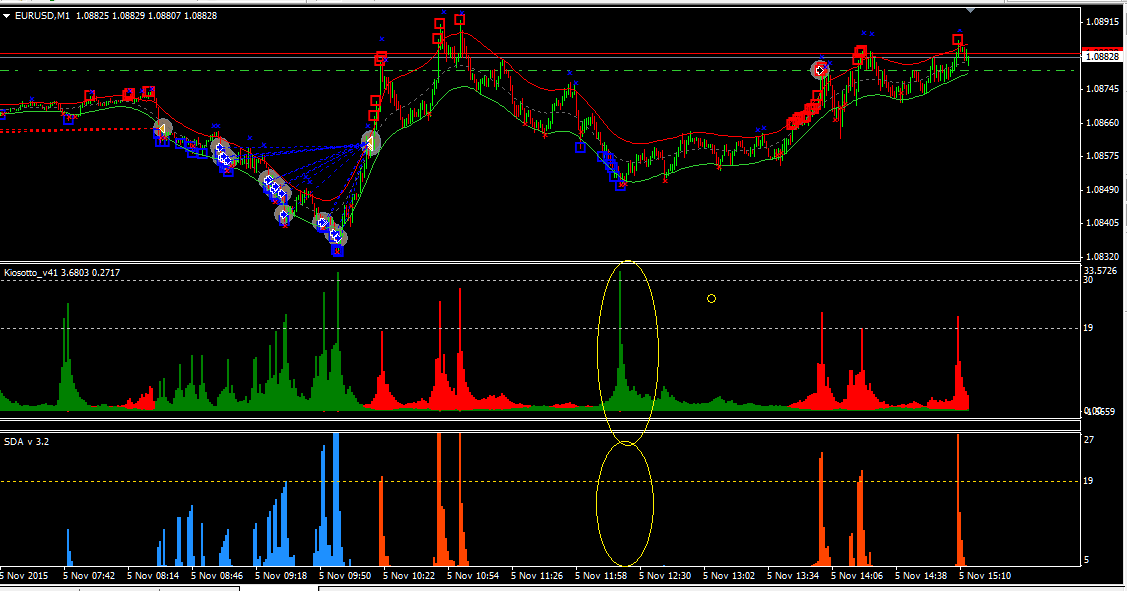Select the green dash-dot horizontal line
The width and height of the screenshot is (1127, 591).
tap(539, 70)
